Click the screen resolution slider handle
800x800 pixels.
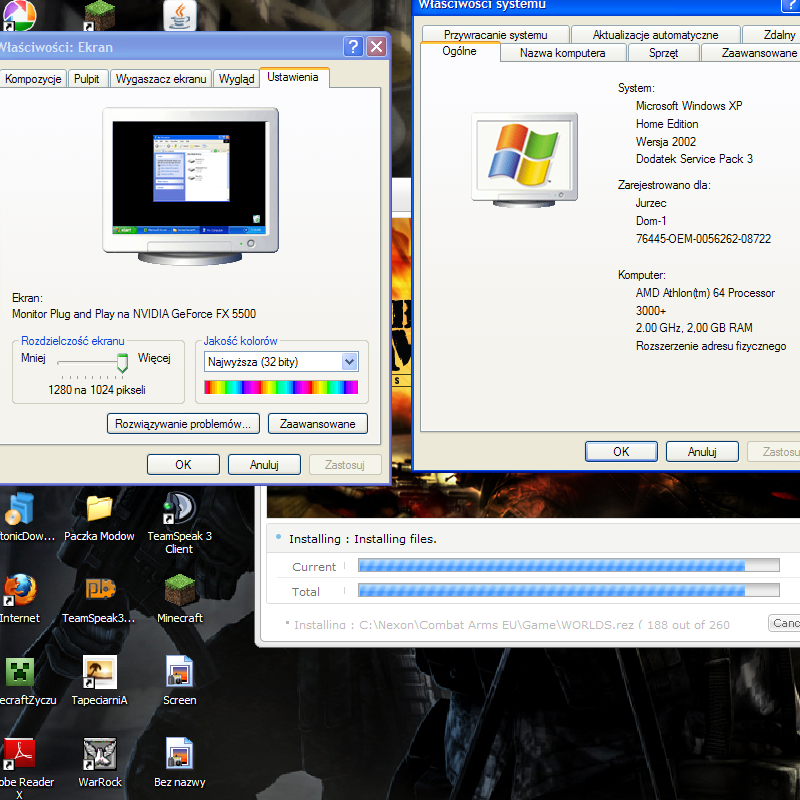point(122,362)
